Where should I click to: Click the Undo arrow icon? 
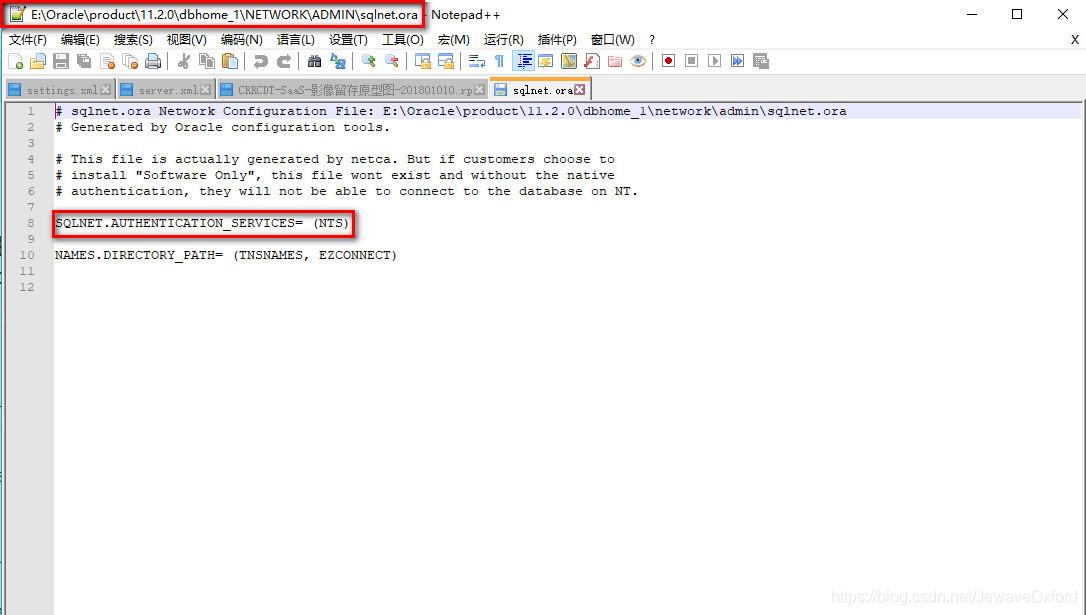click(262, 61)
